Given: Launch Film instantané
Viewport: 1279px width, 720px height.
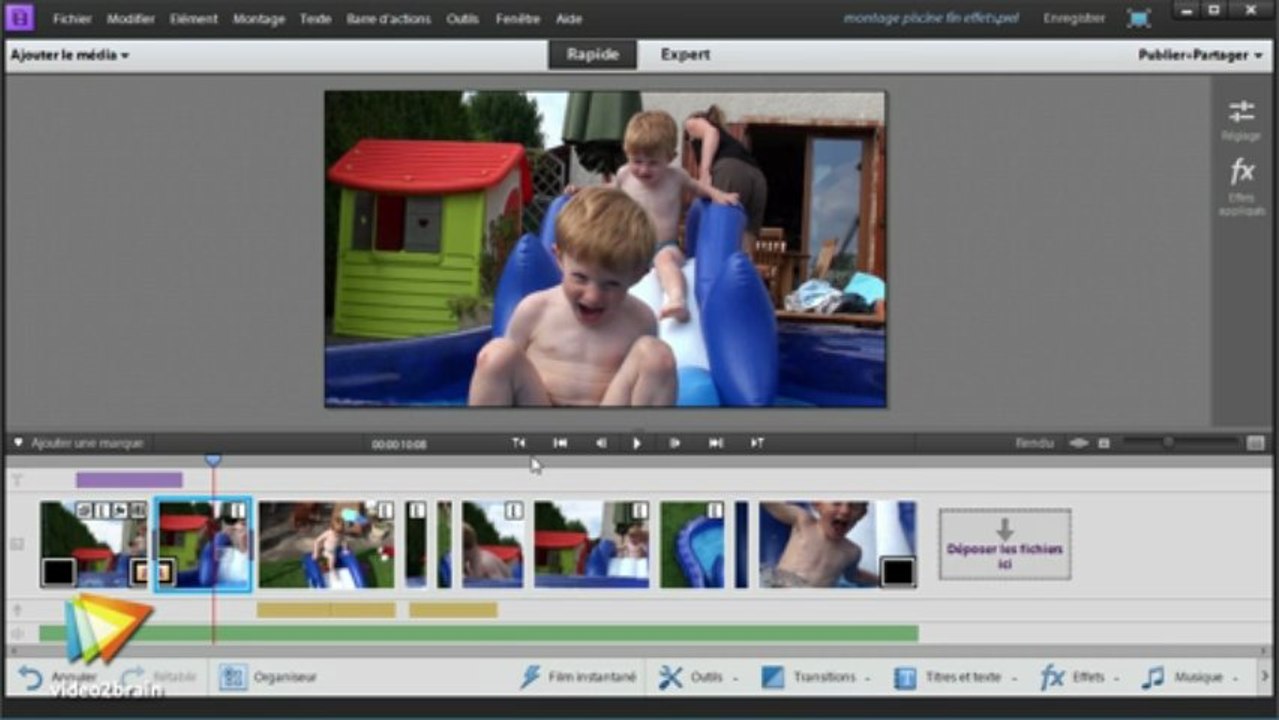Looking at the screenshot, I should coord(578,677).
